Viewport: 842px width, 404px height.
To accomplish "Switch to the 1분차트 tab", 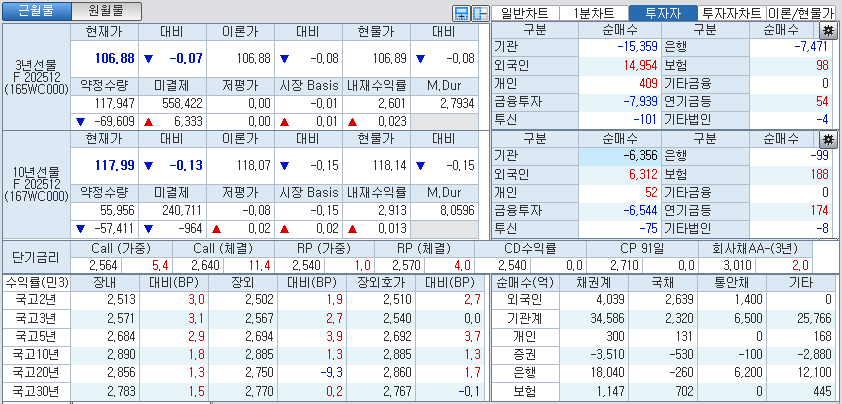I will (594, 13).
